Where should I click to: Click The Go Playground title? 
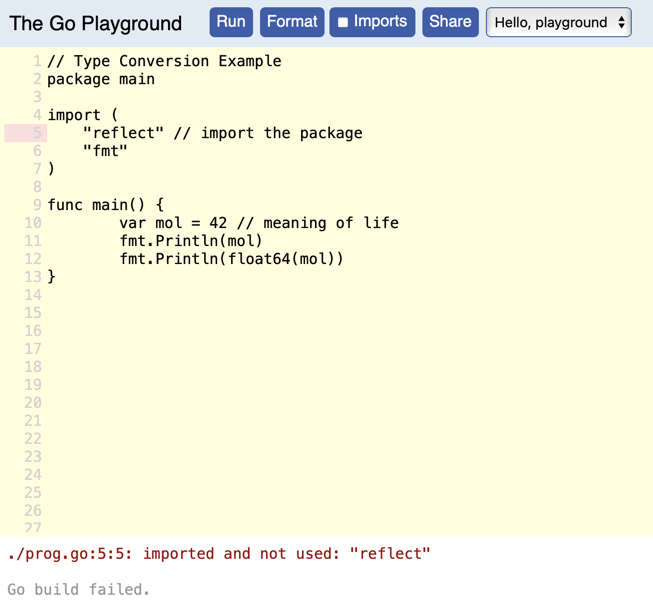click(x=96, y=23)
